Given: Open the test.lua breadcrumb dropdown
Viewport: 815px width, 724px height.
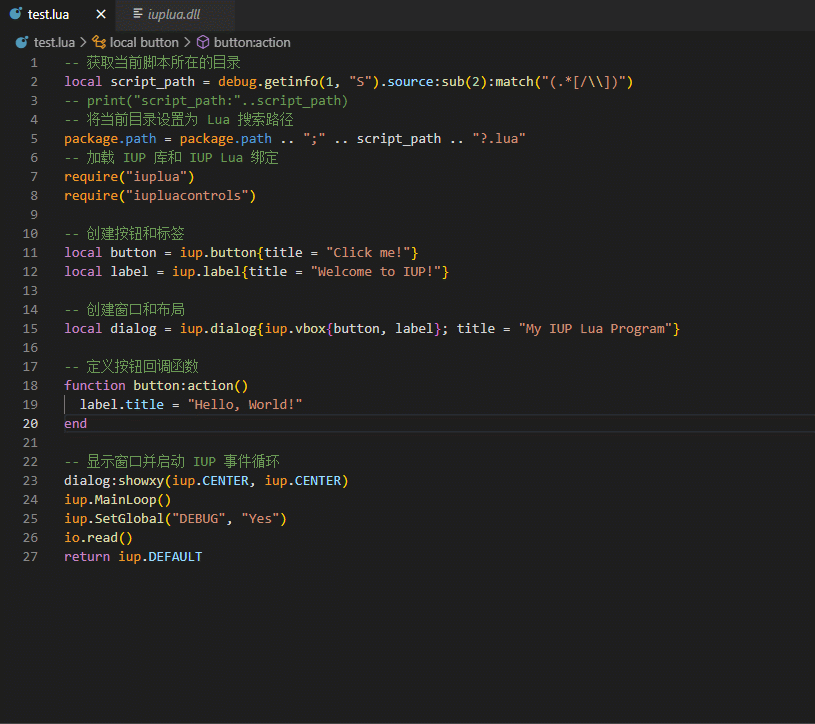Looking at the screenshot, I should [x=54, y=42].
